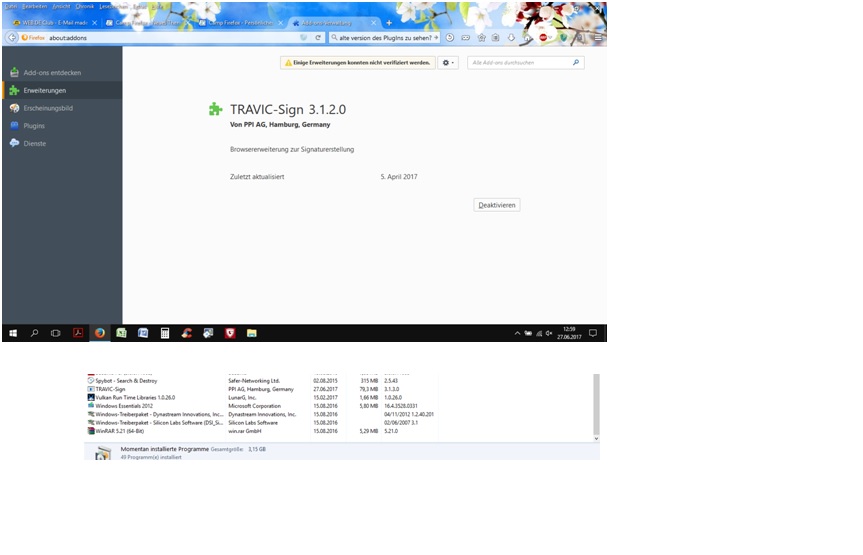This screenshot has width=863, height=555.
Task: Open File Explorer from the taskbar
Action: point(252,333)
